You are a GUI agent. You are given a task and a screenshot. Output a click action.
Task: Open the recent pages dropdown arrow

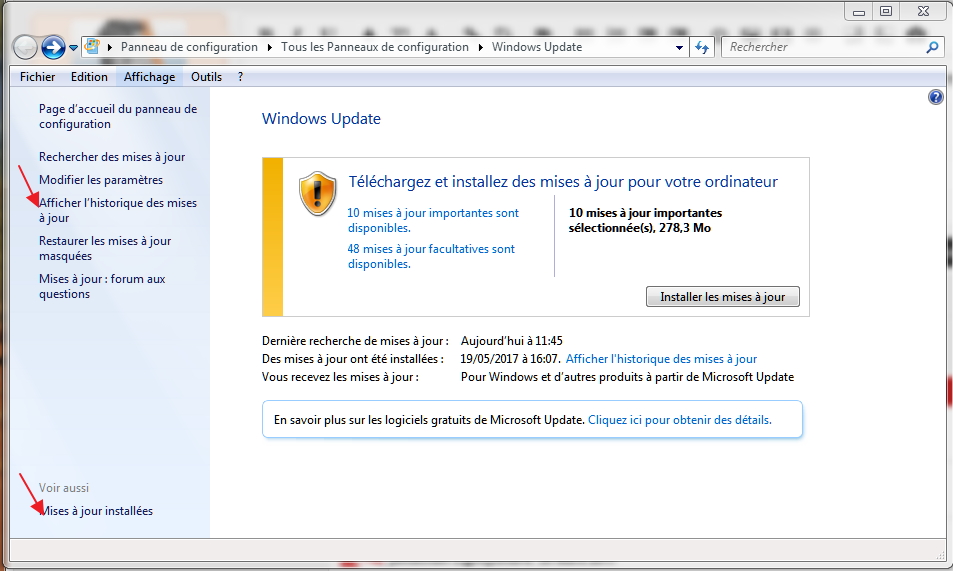(73, 47)
